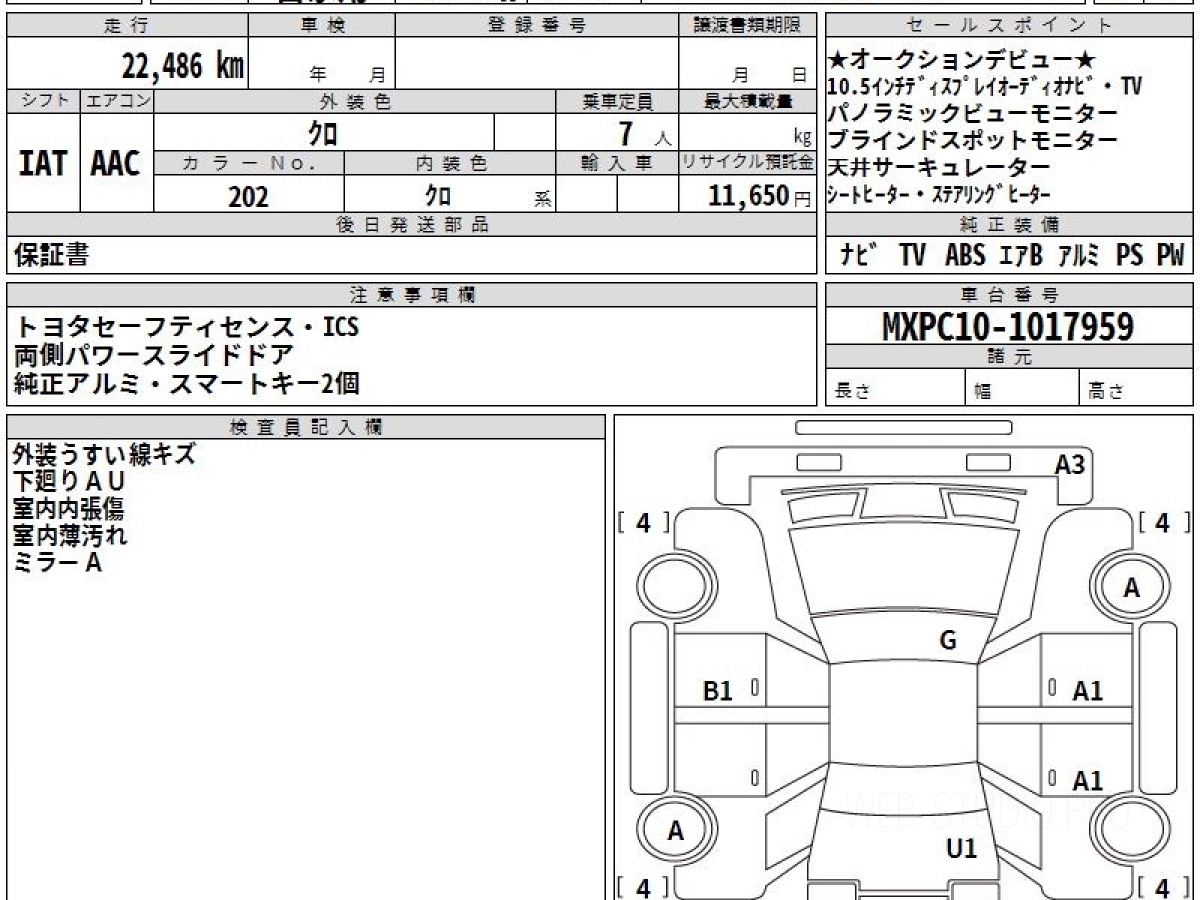Click inspector note 室内薄汚れ
The height and width of the screenshot is (900, 1200).
tap(70, 536)
